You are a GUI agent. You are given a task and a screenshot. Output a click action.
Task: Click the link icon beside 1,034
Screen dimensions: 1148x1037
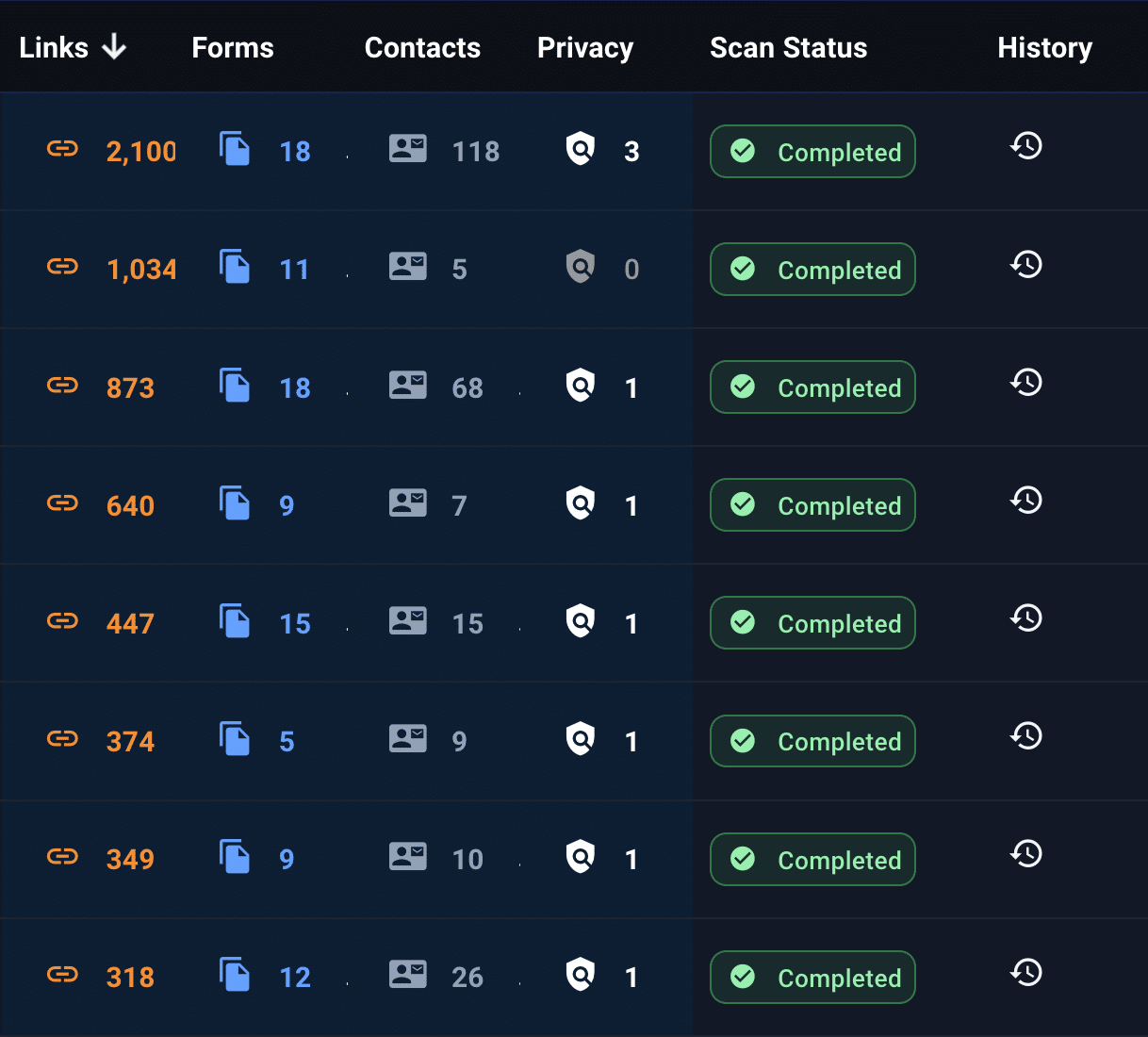click(x=62, y=267)
